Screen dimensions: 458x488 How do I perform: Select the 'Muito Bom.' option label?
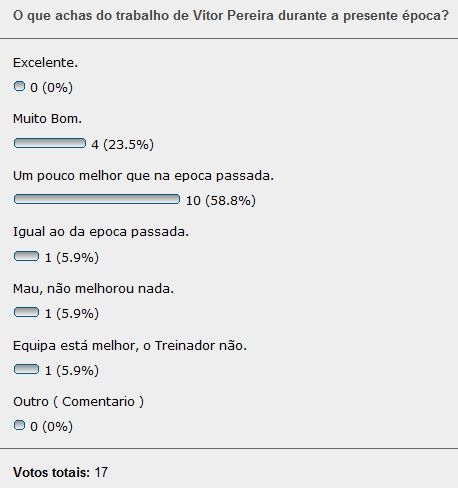(x=47, y=119)
